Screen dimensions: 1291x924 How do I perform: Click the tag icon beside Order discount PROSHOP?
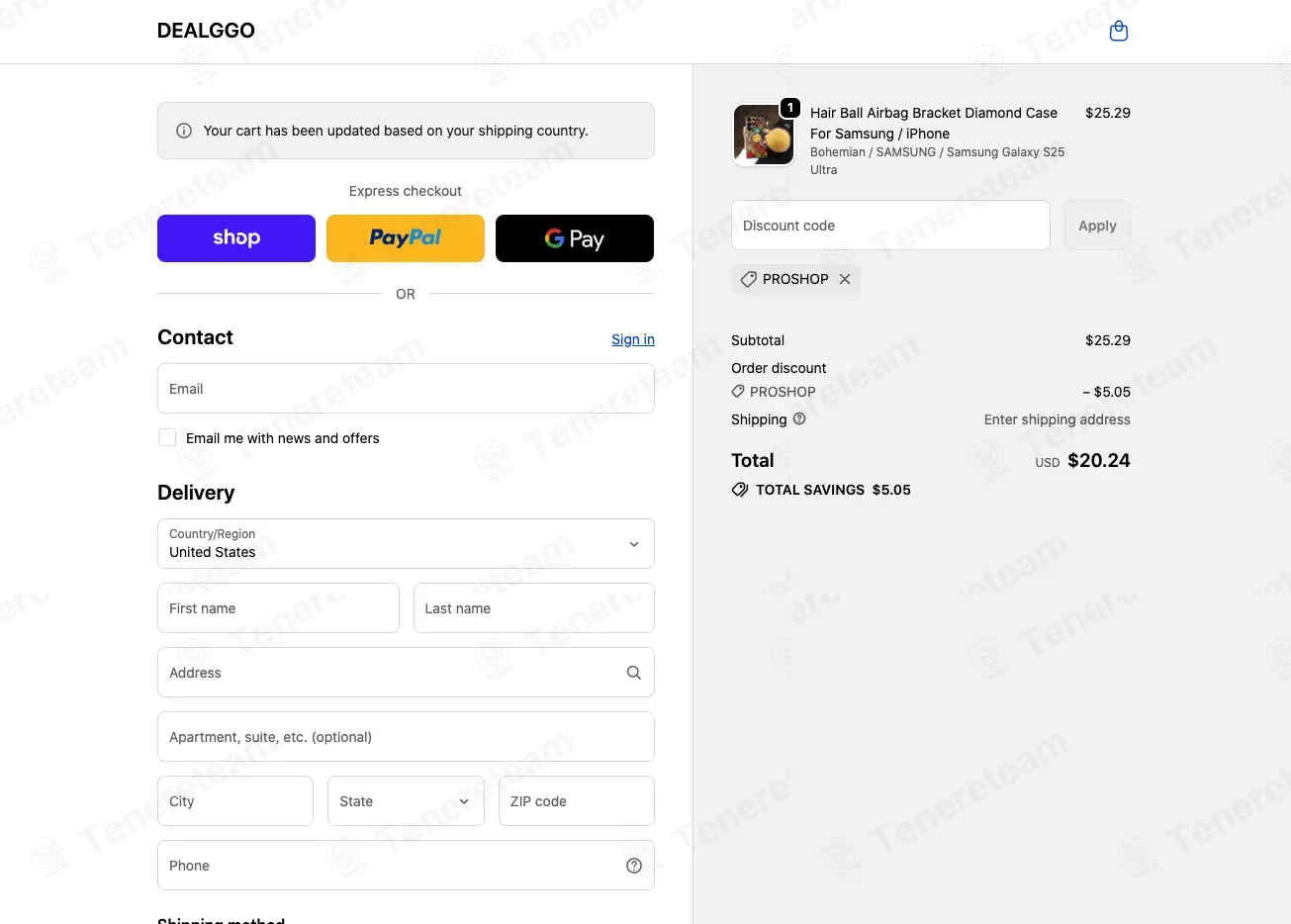(x=738, y=392)
